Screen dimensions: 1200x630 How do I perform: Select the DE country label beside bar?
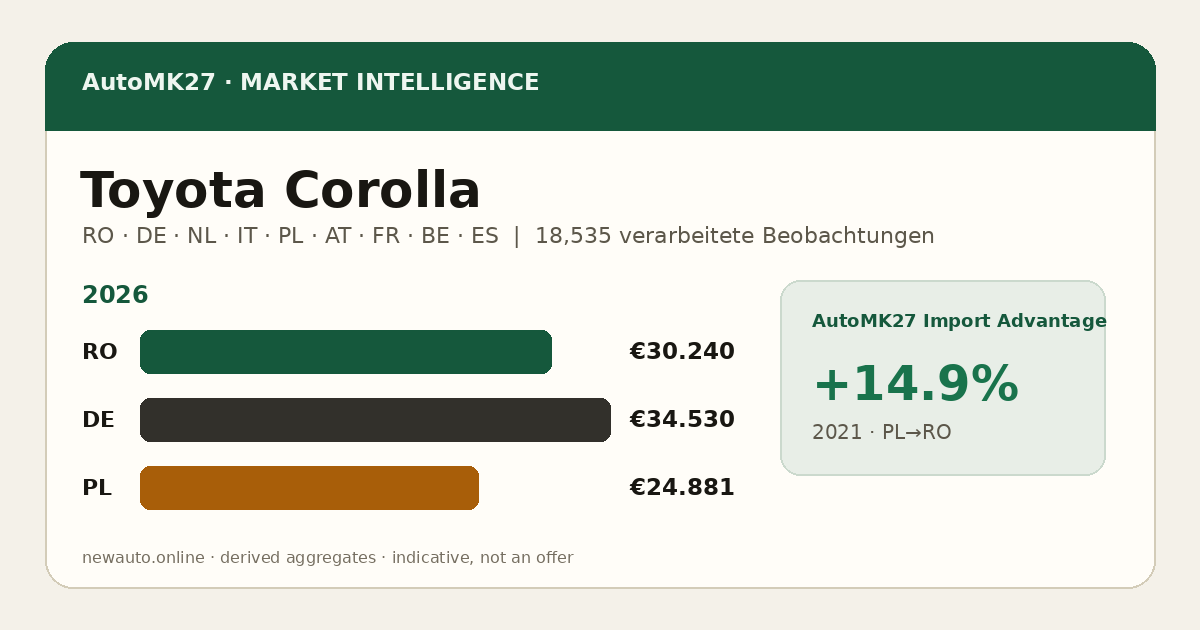[98, 420]
